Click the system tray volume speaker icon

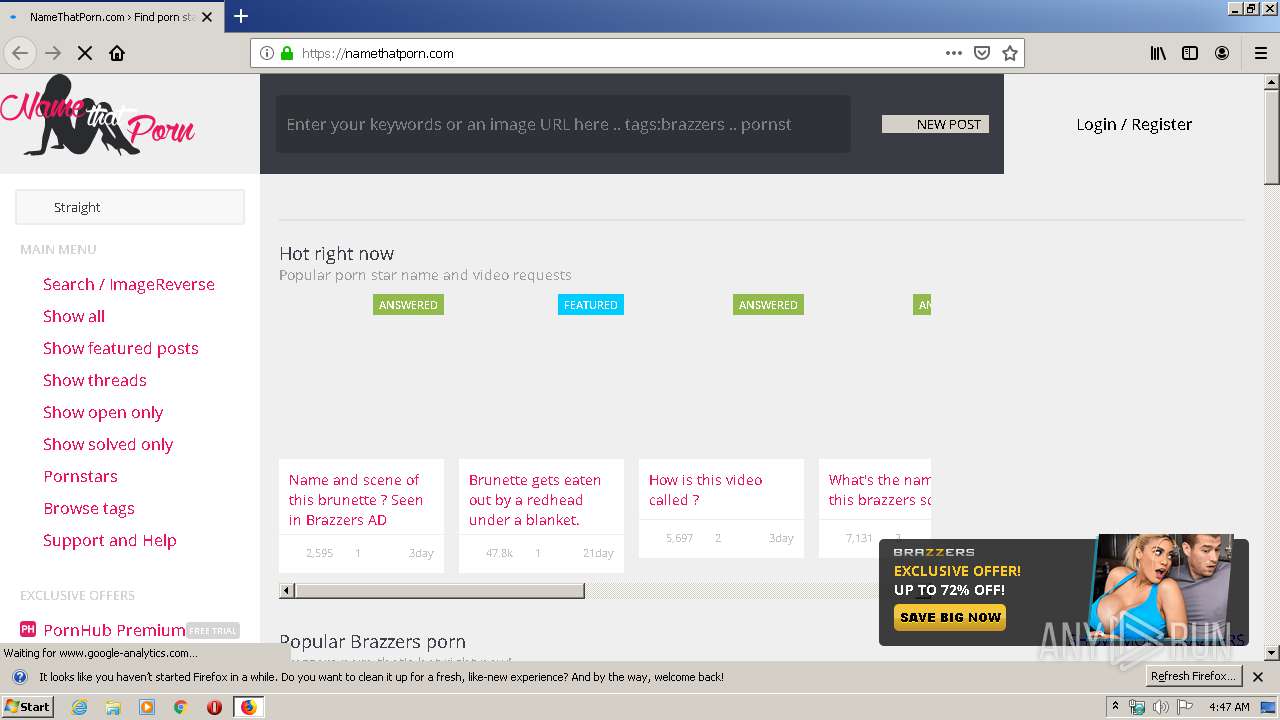tap(1160, 707)
